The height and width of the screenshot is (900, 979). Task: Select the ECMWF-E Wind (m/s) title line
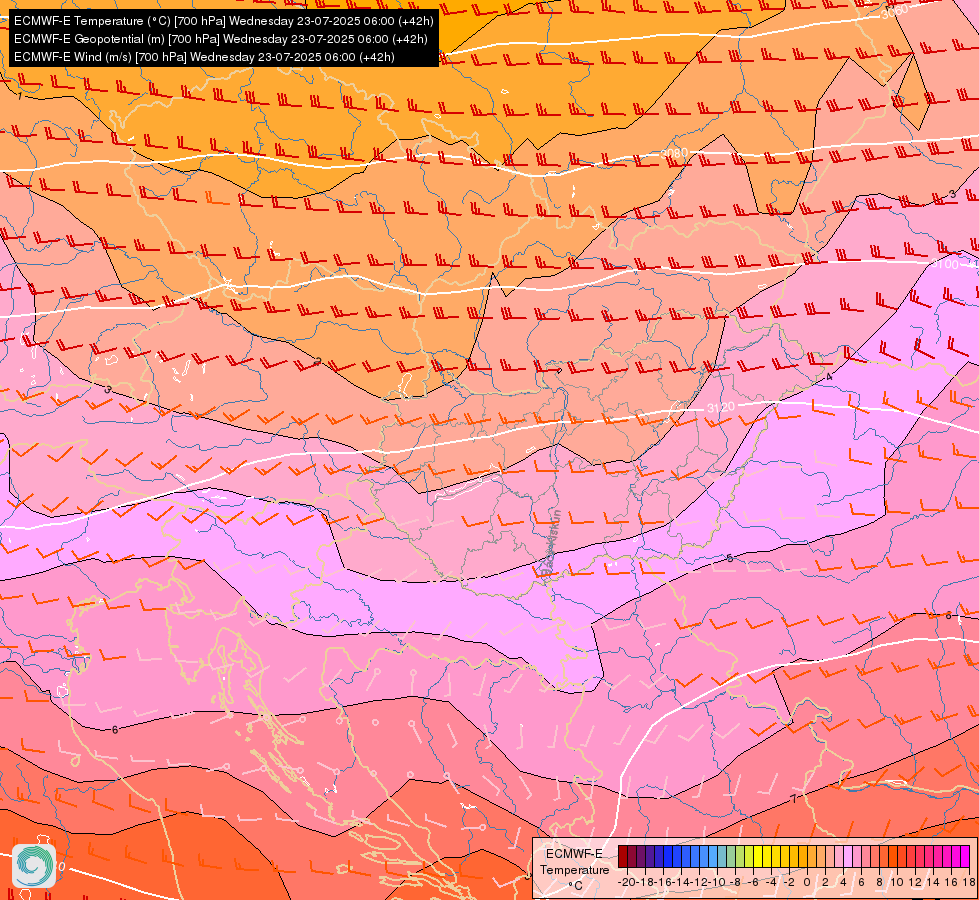(x=204, y=57)
